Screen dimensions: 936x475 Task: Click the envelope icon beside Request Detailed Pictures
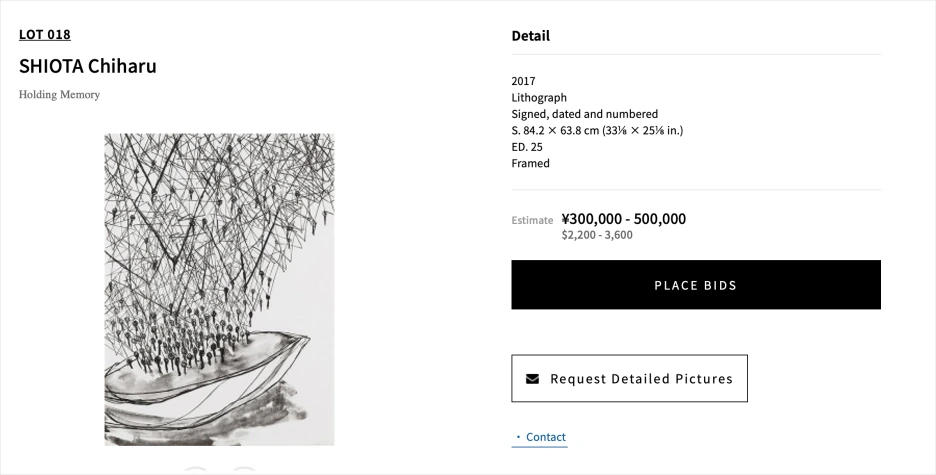pyautogui.click(x=532, y=379)
